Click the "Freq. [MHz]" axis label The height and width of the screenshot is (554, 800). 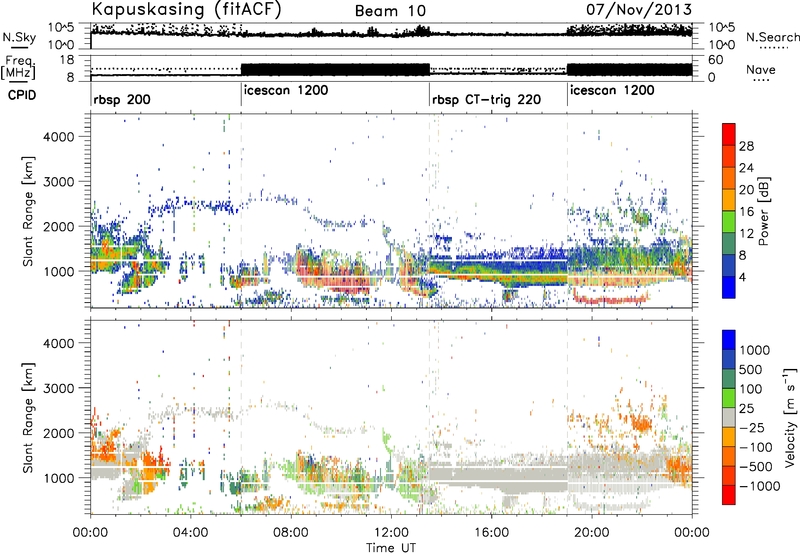(18, 68)
